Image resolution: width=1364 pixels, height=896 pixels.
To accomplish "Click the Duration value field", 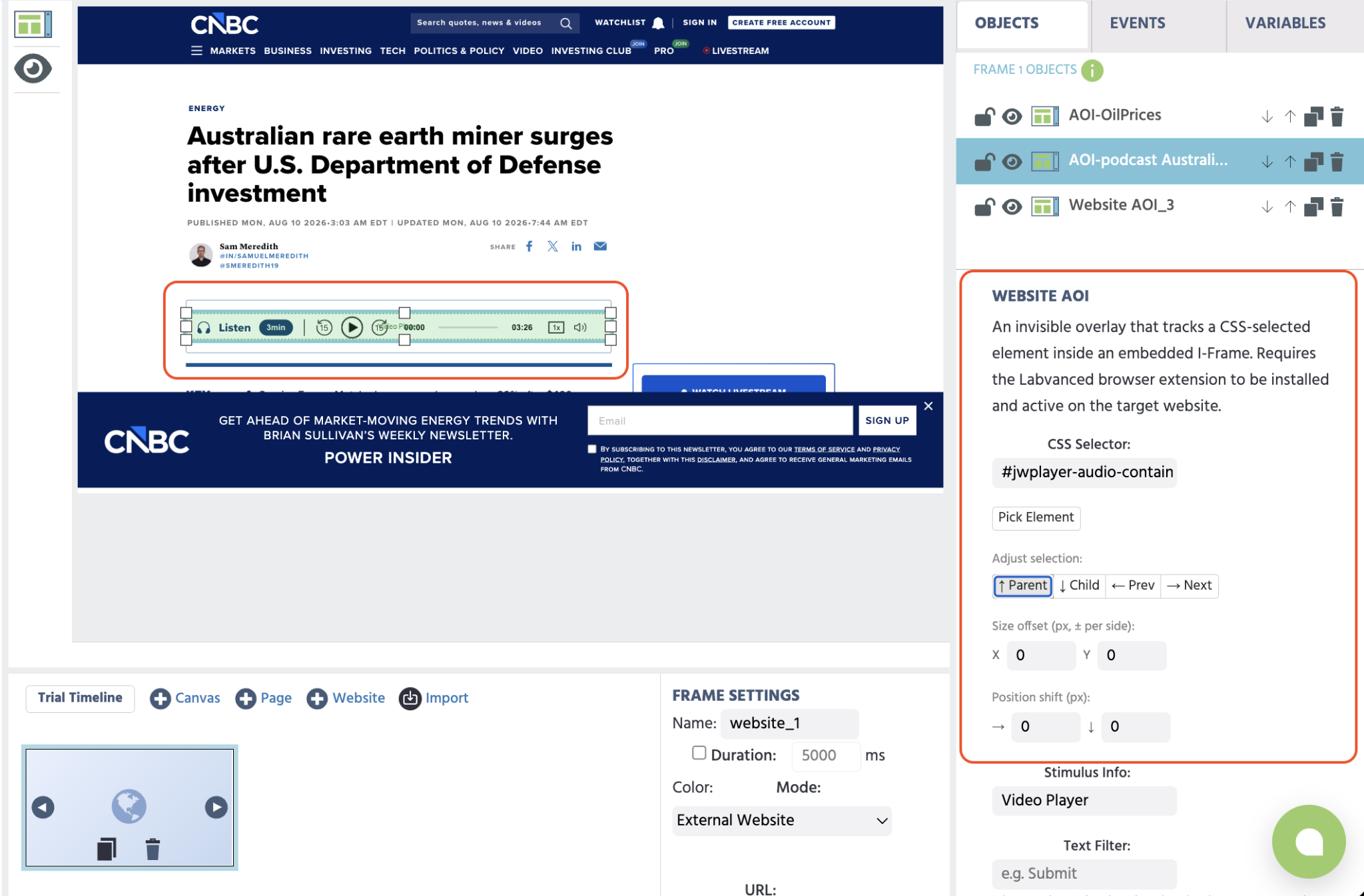I will tap(826, 756).
